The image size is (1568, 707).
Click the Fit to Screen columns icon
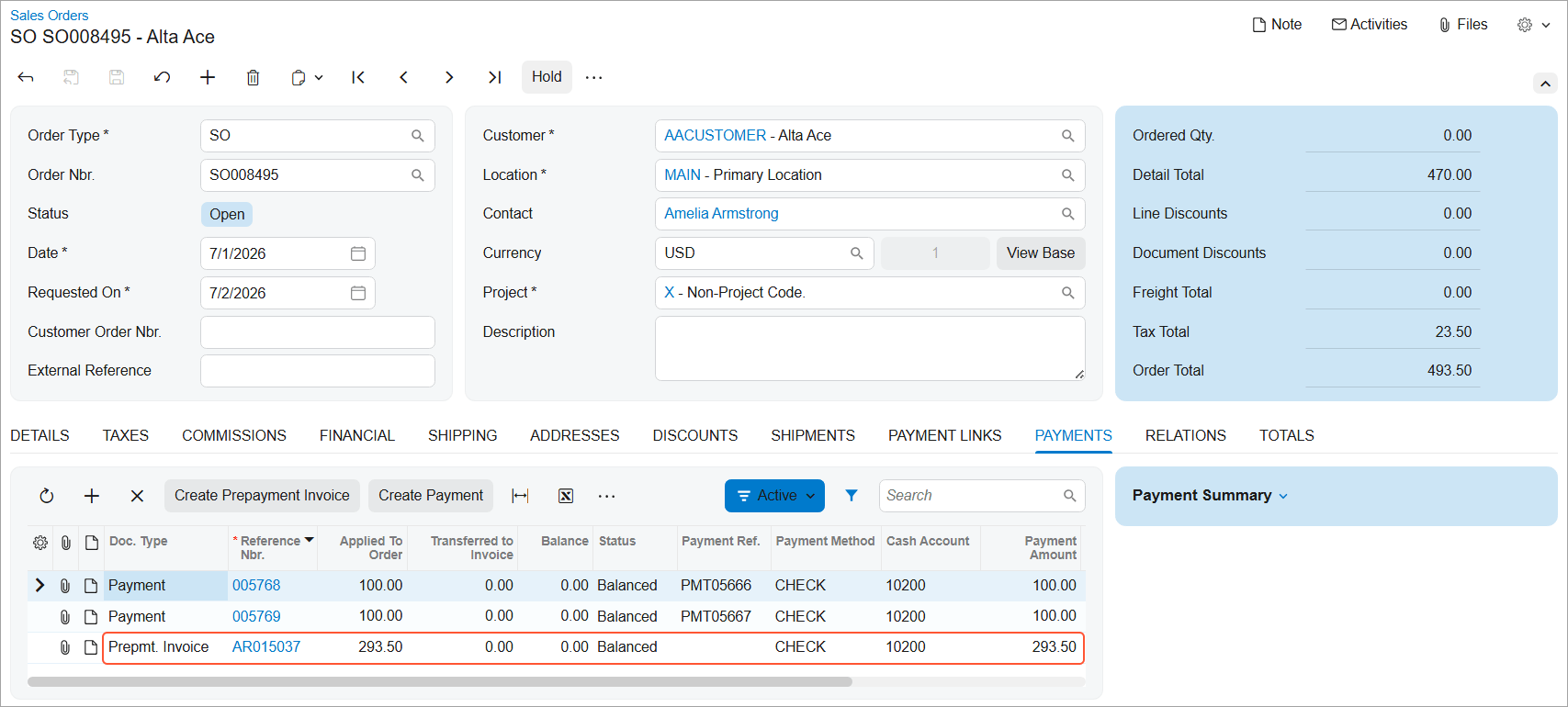coord(520,496)
